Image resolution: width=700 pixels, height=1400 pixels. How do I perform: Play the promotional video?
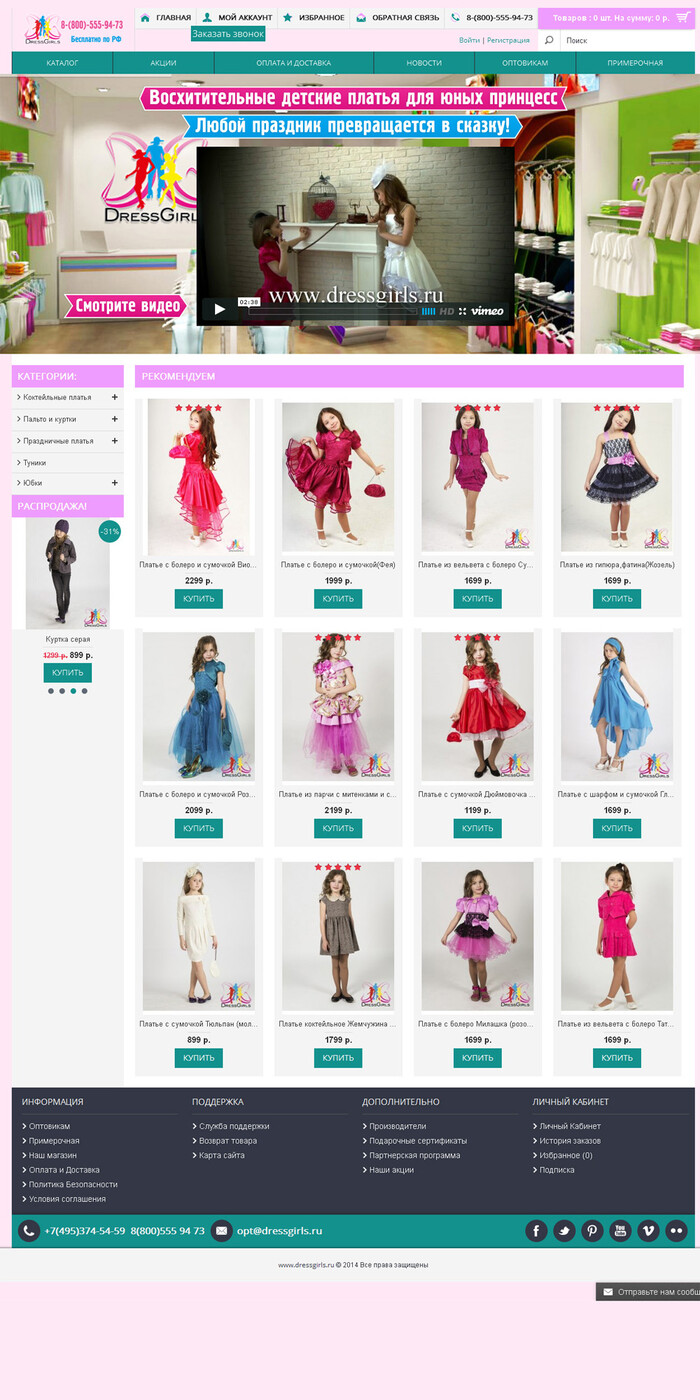pos(219,310)
